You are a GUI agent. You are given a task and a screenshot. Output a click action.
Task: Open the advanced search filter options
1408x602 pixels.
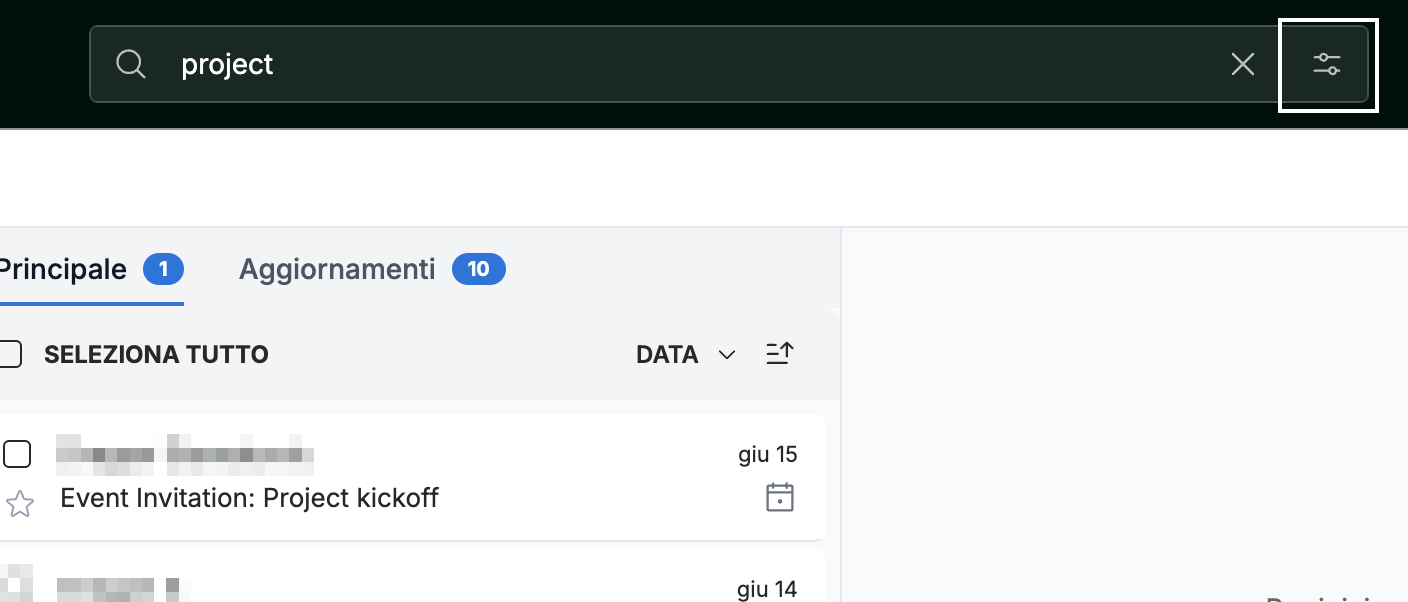coord(1327,65)
